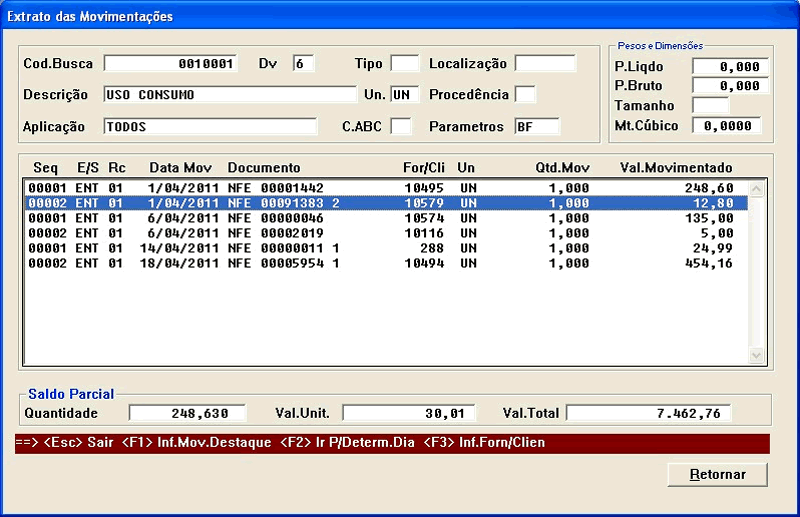The image size is (800, 517).
Task: Click the value 454,16 in Val.Movimentado
Action: tap(709, 263)
